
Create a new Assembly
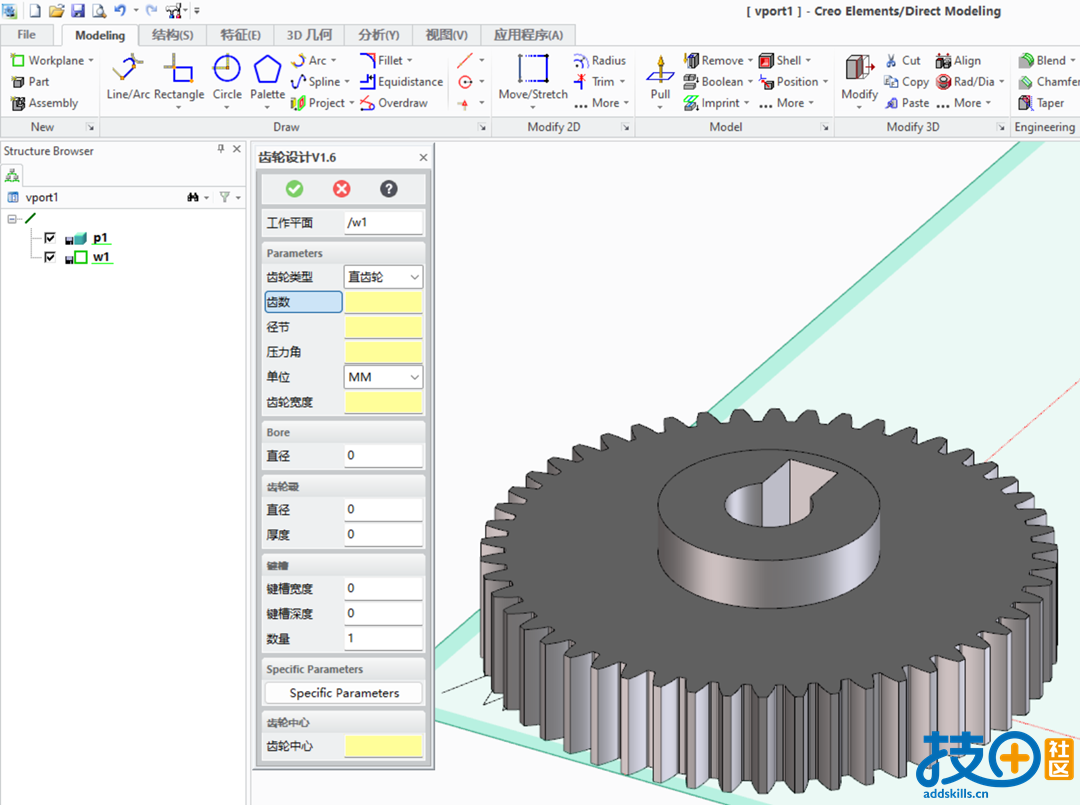[x=45, y=103]
